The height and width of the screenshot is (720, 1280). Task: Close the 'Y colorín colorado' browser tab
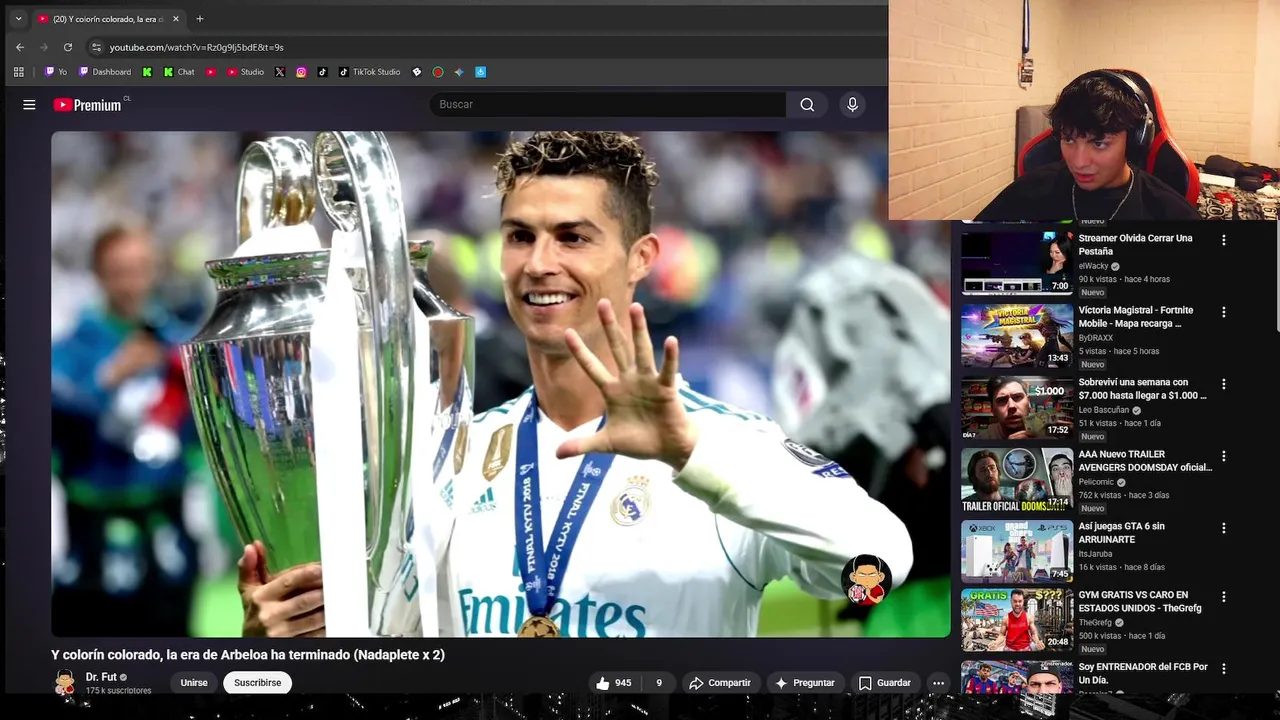tap(176, 19)
